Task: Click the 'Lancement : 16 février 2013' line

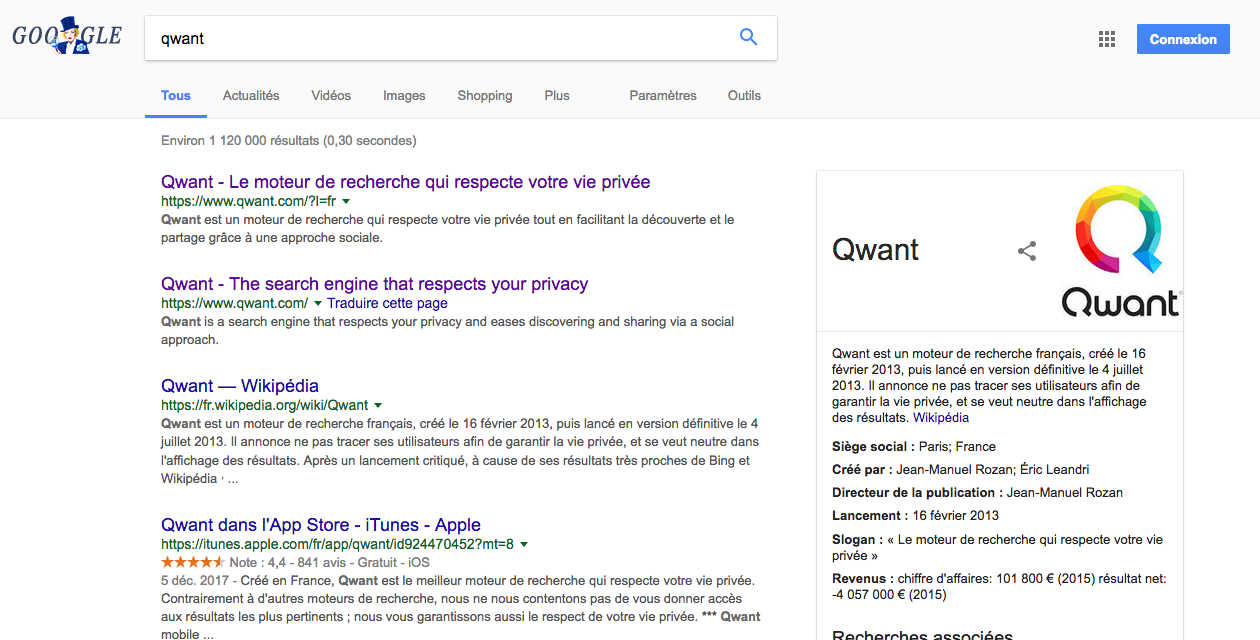Action: click(916, 516)
